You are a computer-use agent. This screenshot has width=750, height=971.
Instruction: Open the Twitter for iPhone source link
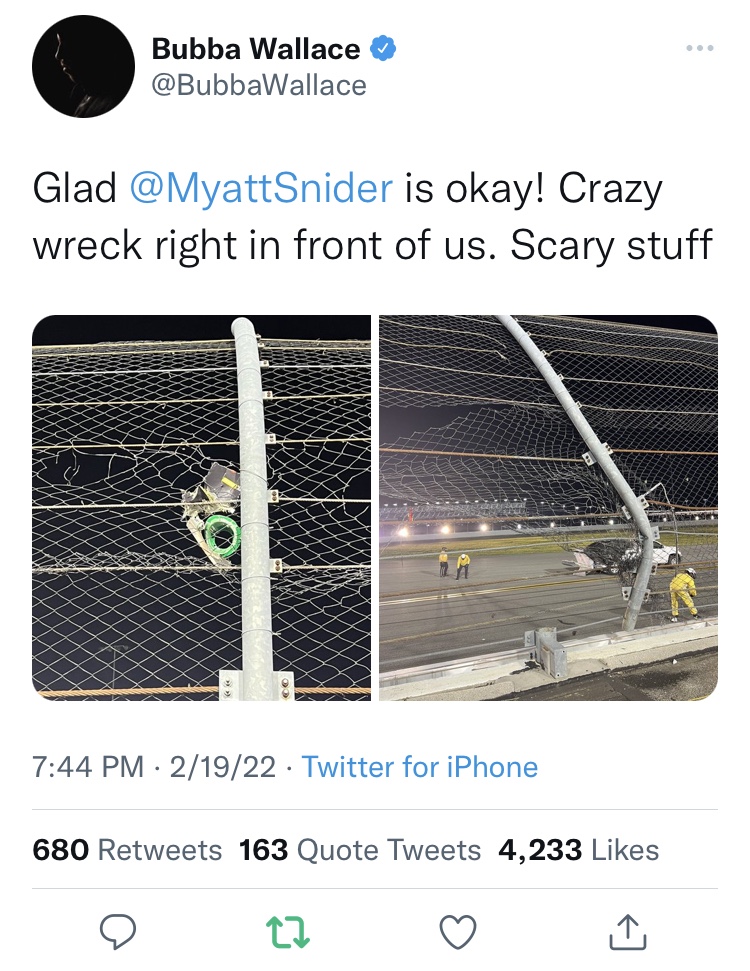tap(420, 767)
